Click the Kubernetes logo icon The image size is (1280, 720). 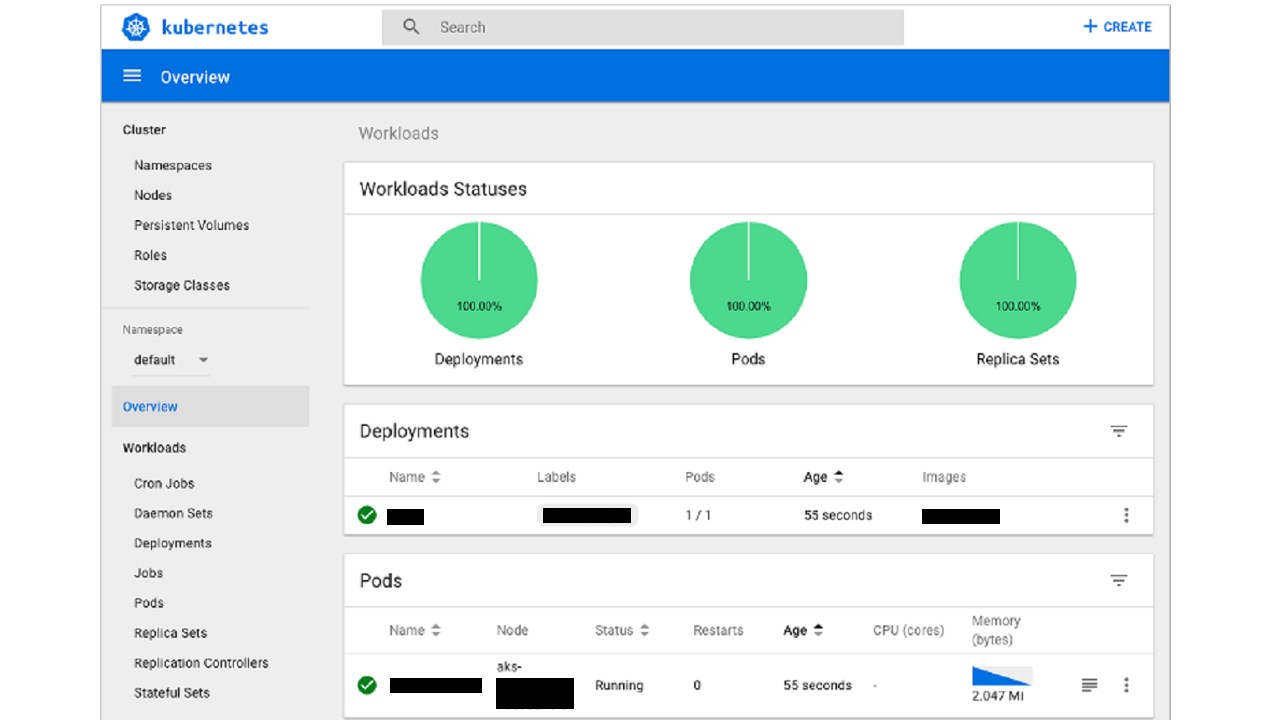(136, 27)
